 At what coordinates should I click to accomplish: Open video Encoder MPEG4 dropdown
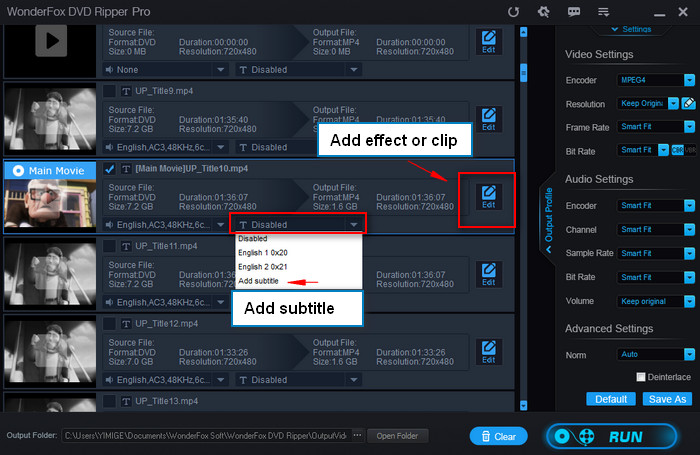pos(656,80)
